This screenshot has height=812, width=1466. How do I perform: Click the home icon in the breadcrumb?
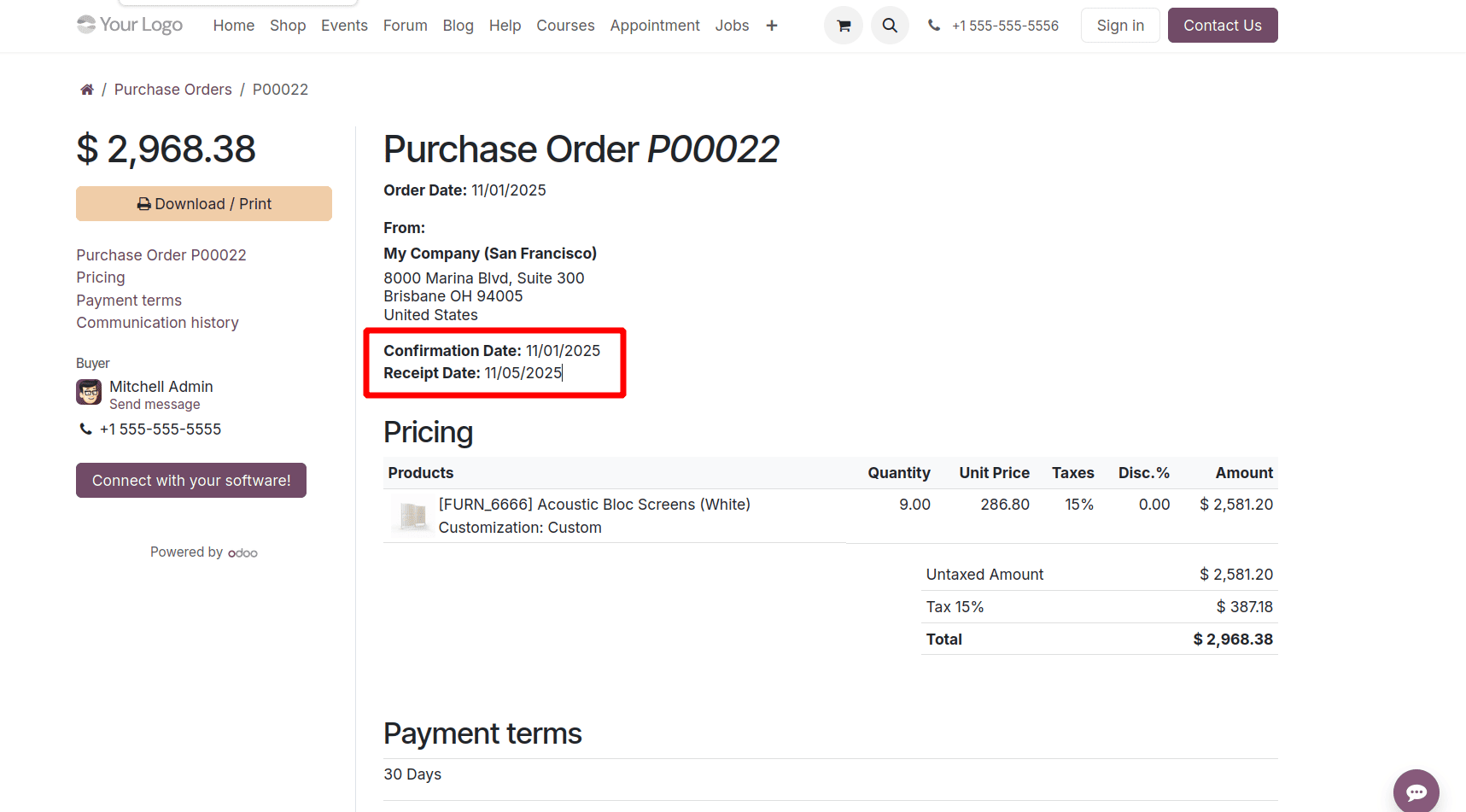(x=87, y=89)
